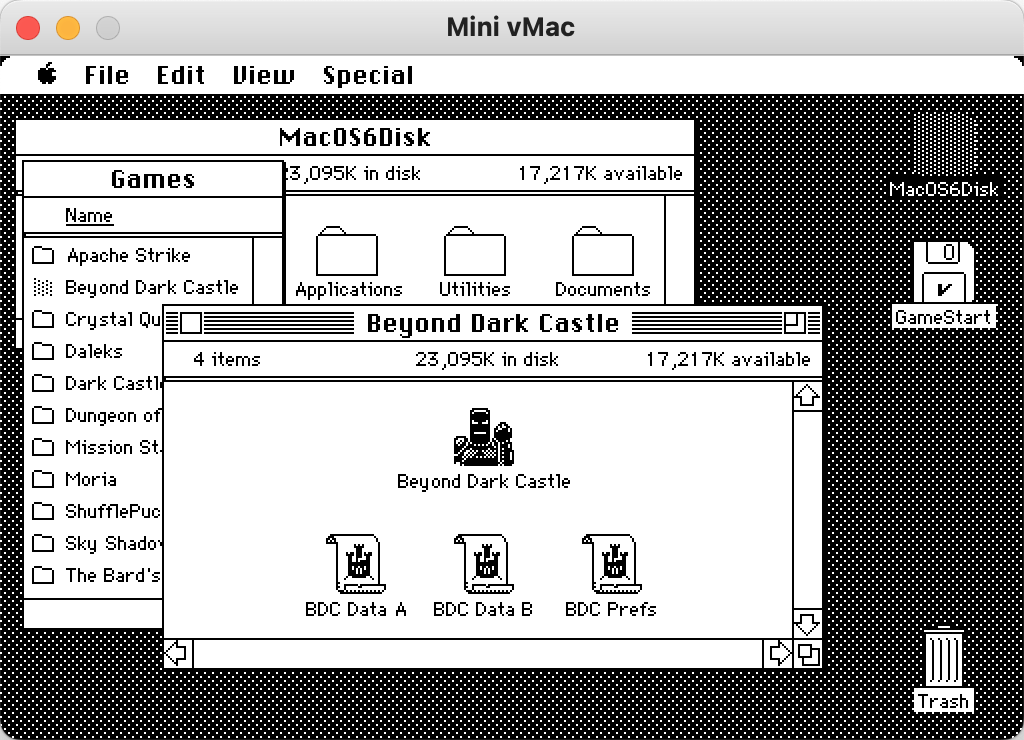Open the Apple menu
Image resolution: width=1024 pixels, height=740 pixels.
tap(47, 74)
